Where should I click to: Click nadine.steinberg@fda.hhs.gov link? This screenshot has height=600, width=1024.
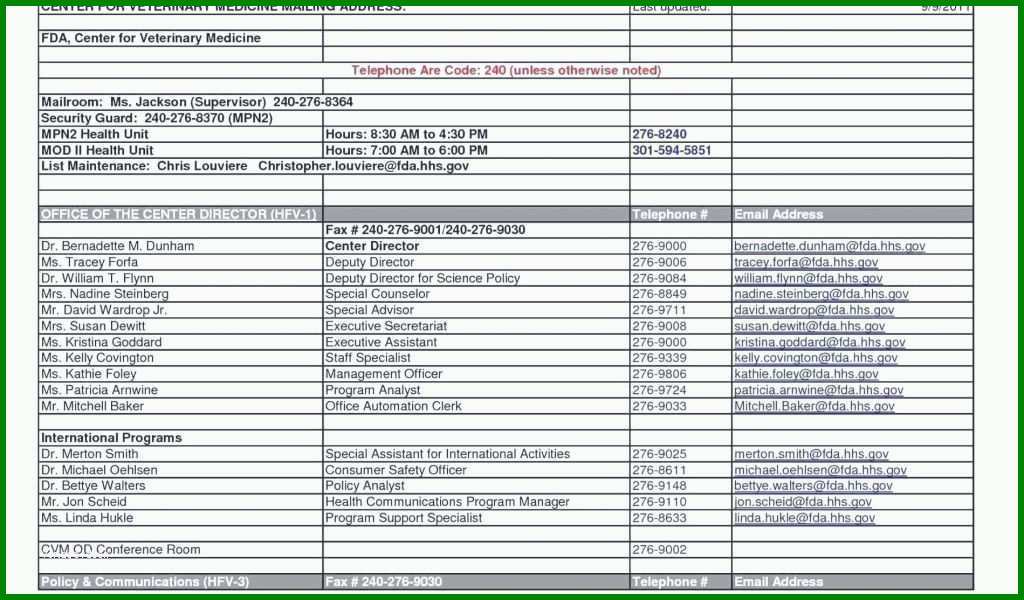click(x=821, y=294)
